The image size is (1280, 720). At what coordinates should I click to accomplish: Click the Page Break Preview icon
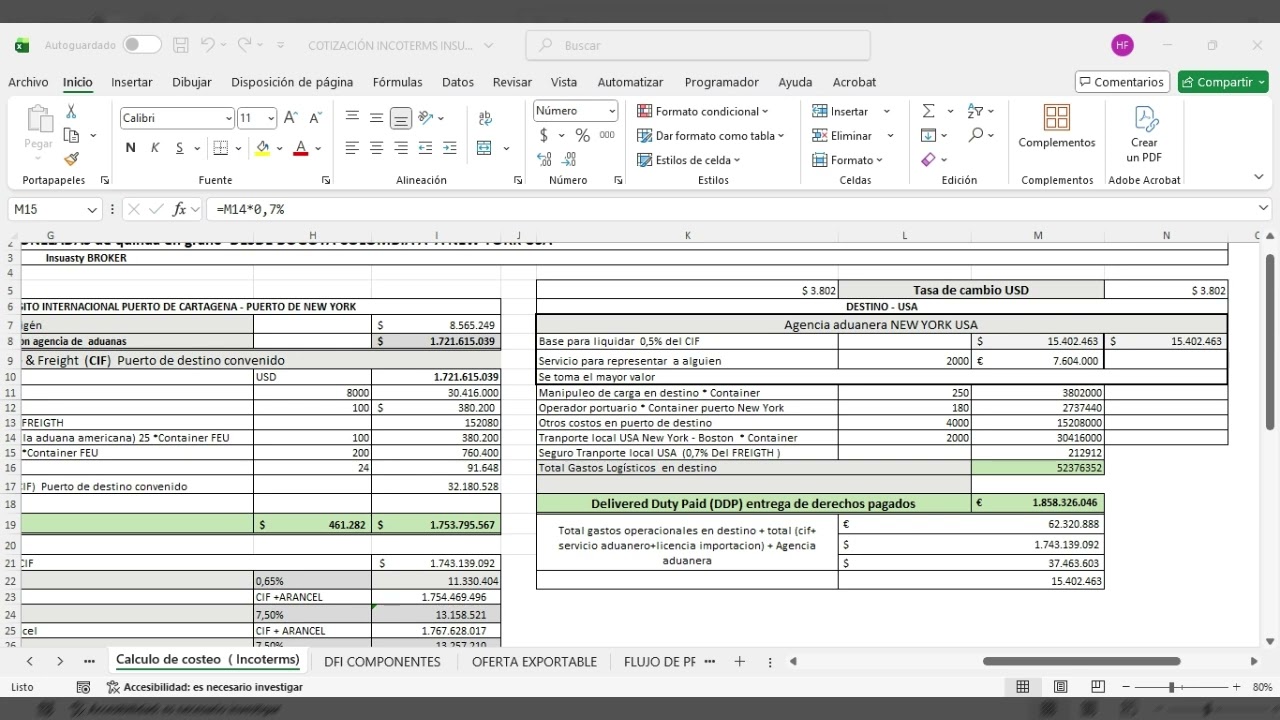[1098, 687]
